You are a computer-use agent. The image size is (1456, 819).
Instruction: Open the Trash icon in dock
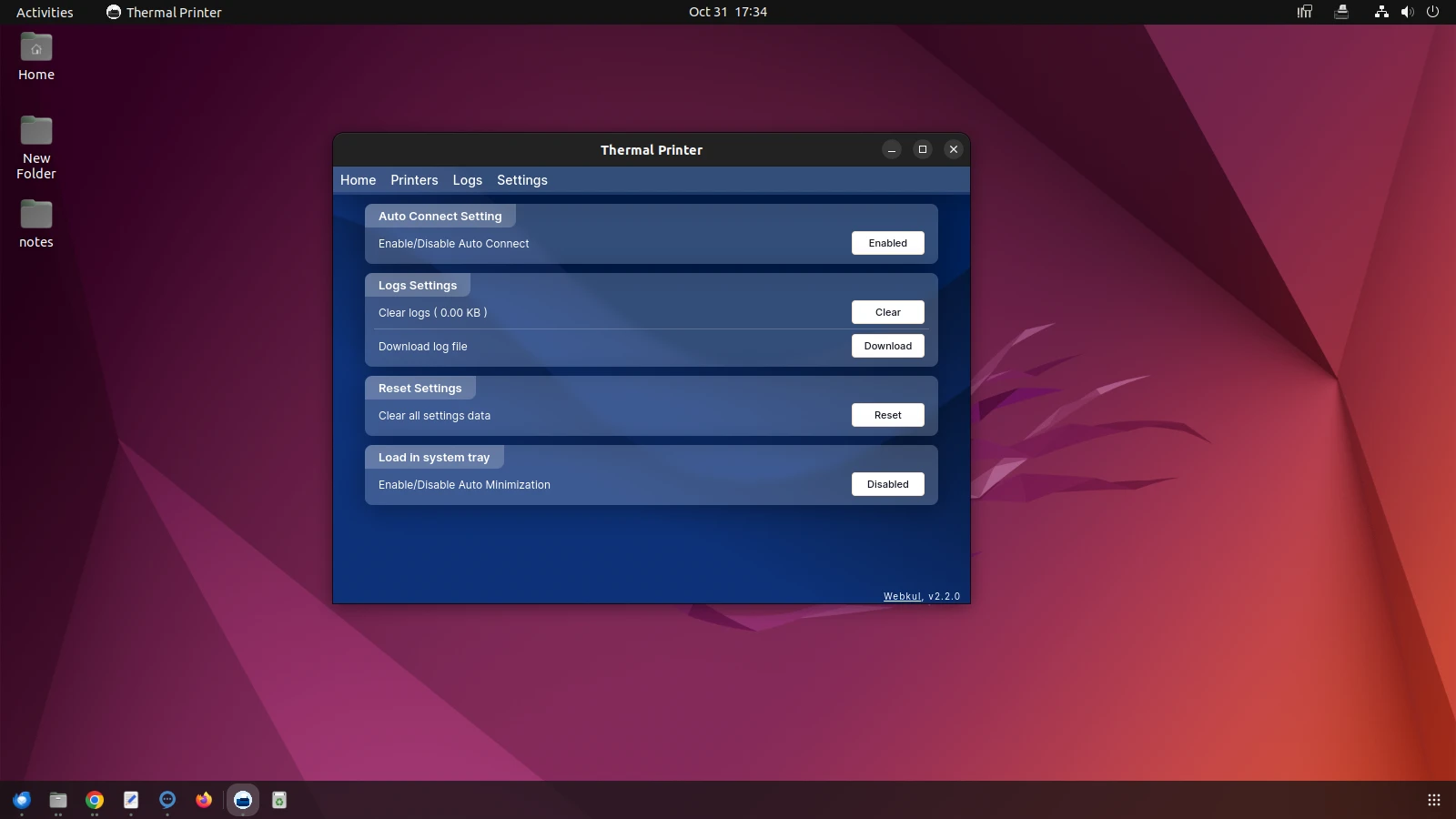[279, 800]
